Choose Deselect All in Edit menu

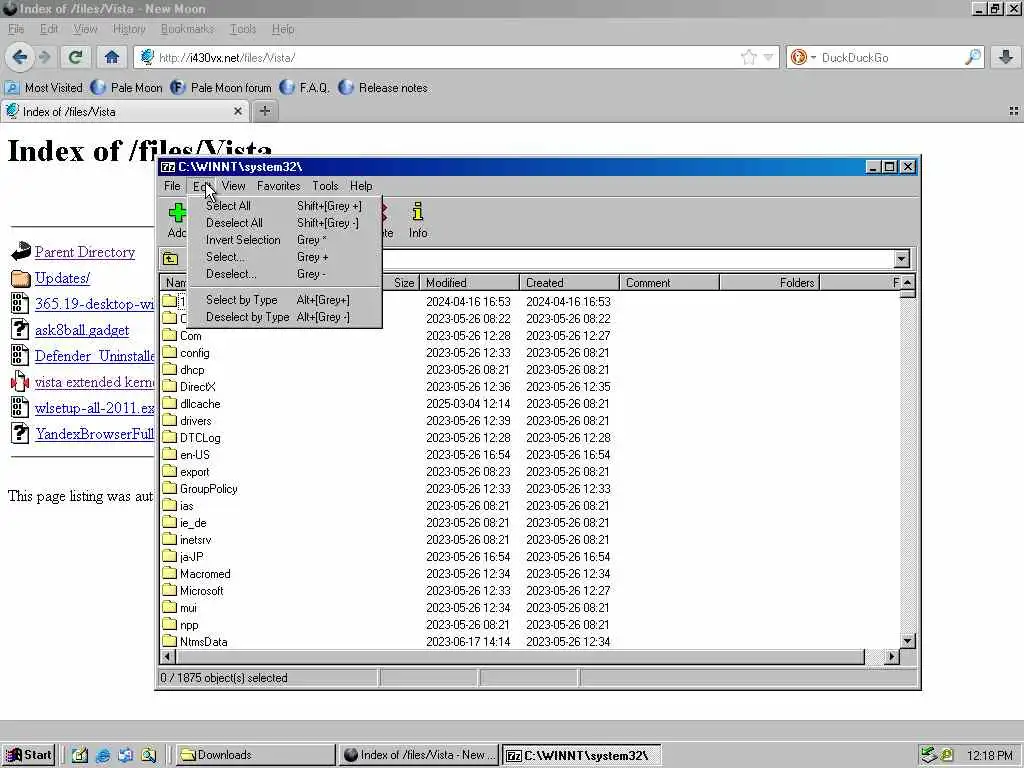point(284,223)
